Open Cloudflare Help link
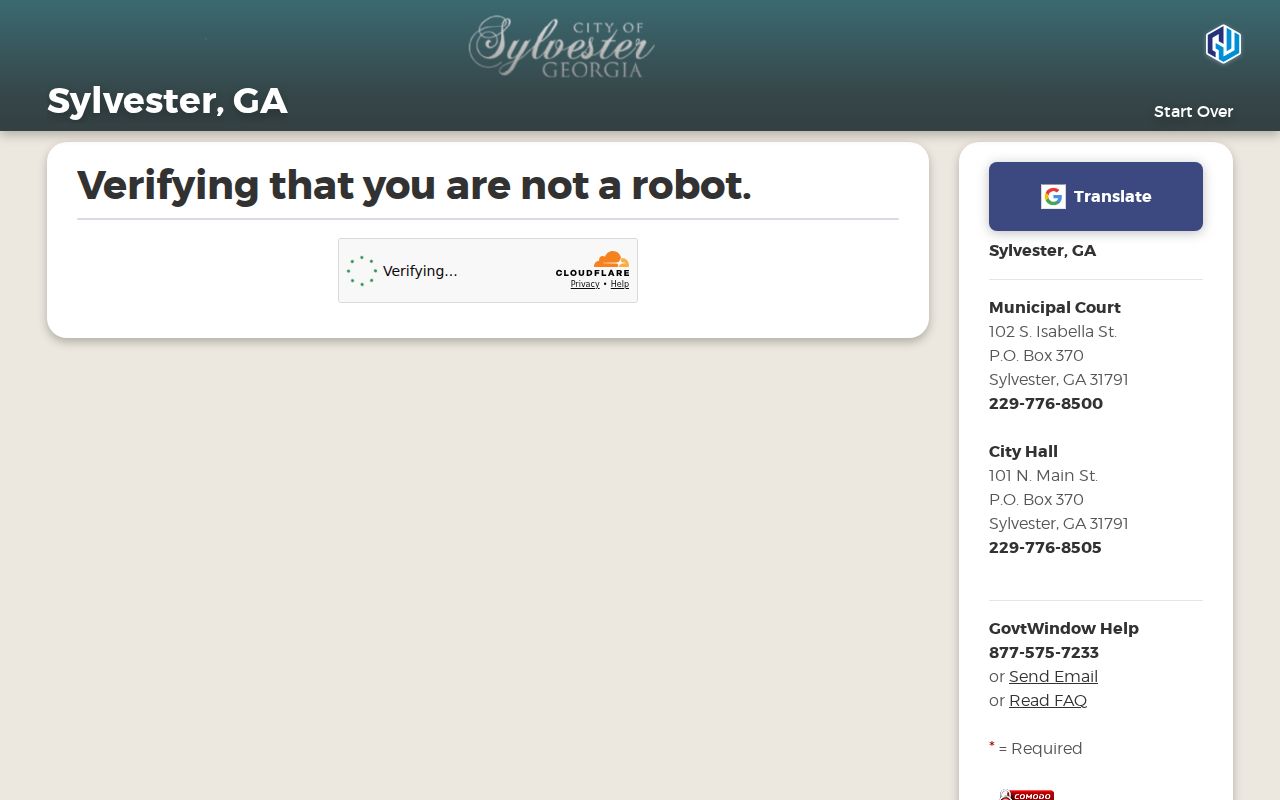Screen dimensions: 1280x800 point(620,284)
